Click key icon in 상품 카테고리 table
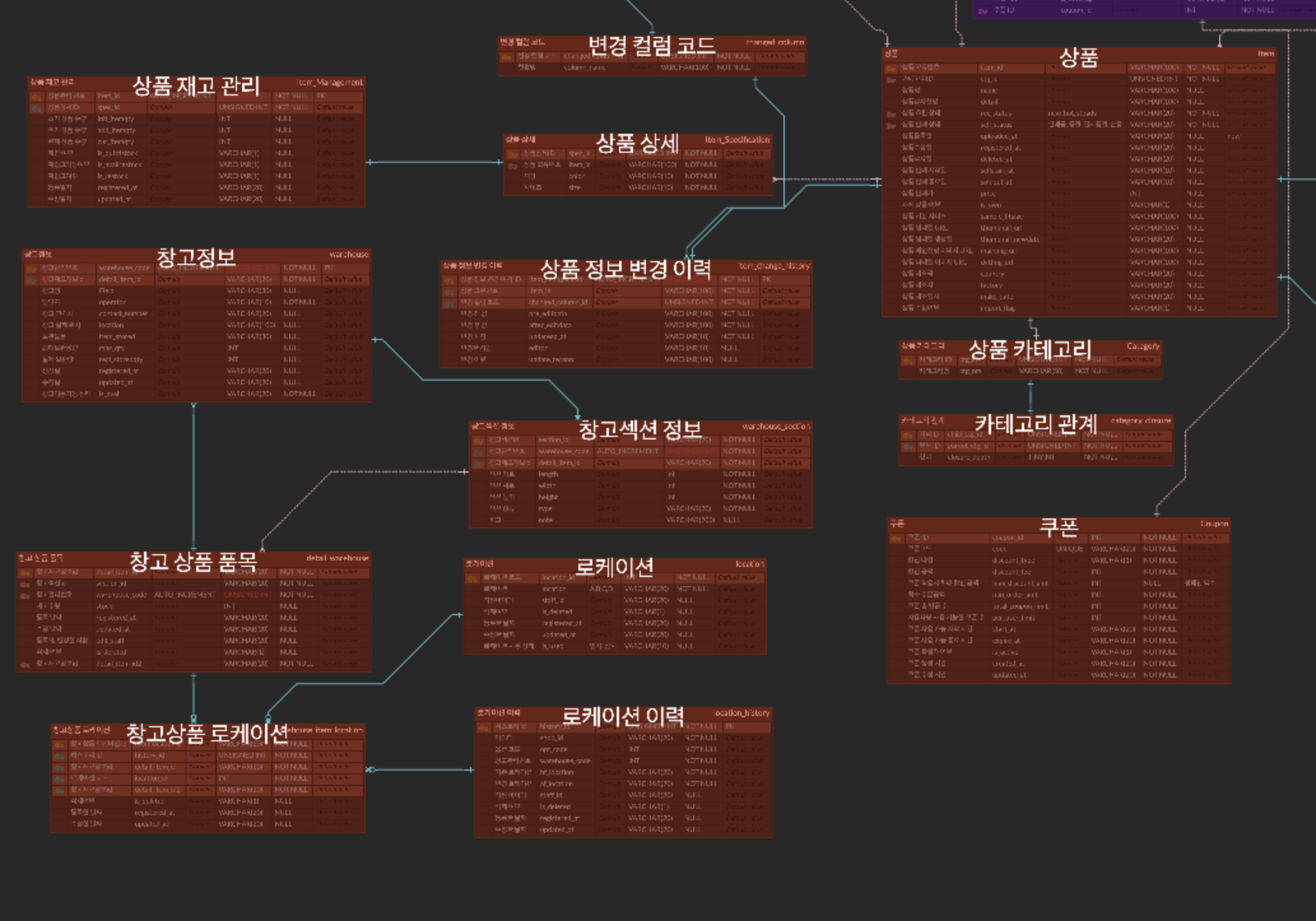This screenshot has width=1316, height=921. 908,361
